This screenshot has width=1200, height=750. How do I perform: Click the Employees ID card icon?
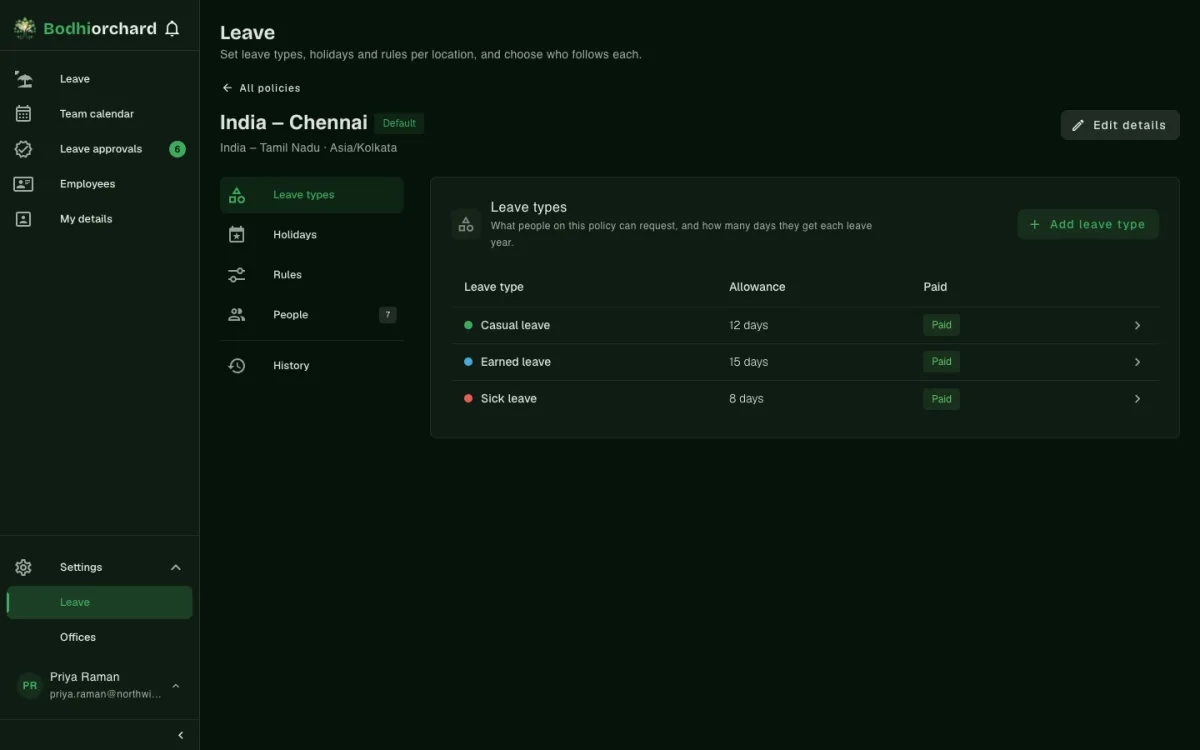pos(24,184)
